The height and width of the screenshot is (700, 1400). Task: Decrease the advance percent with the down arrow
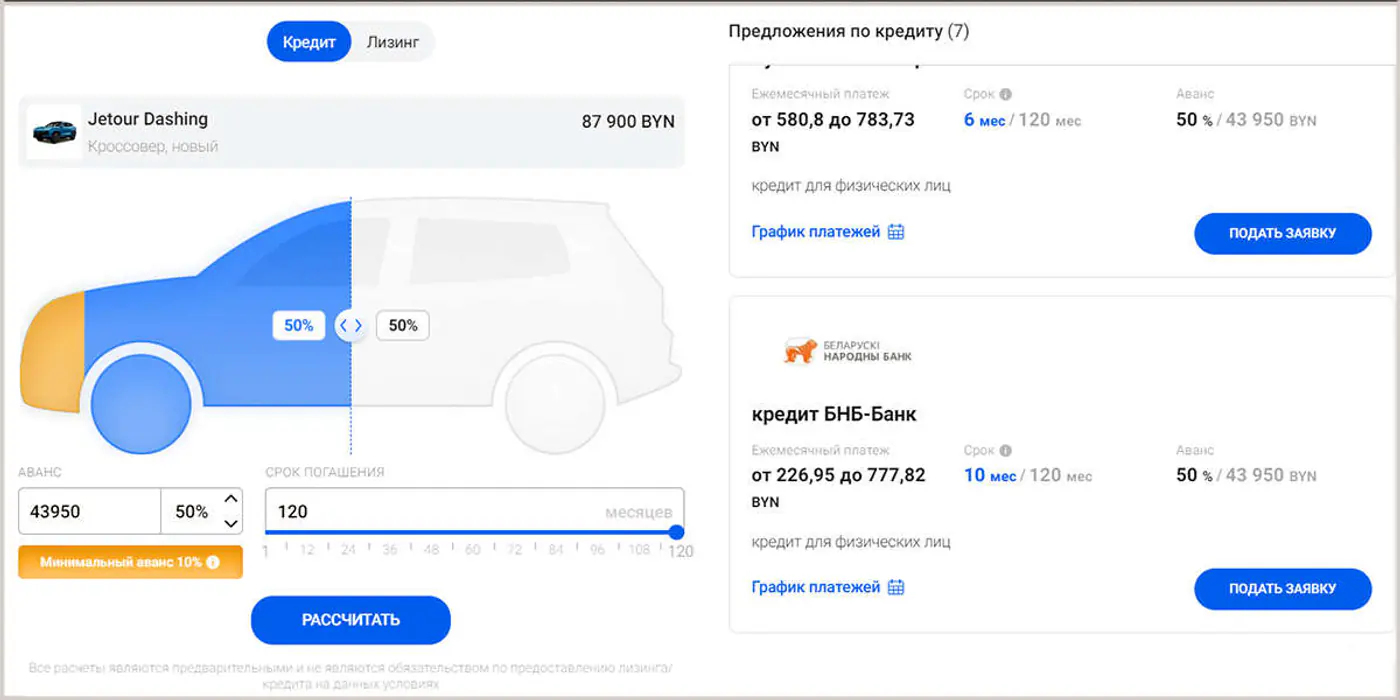(x=231, y=523)
